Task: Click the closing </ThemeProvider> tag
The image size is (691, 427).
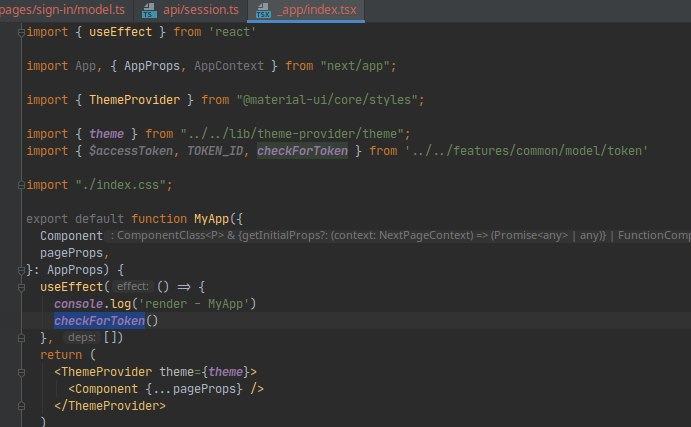Action: (110, 406)
